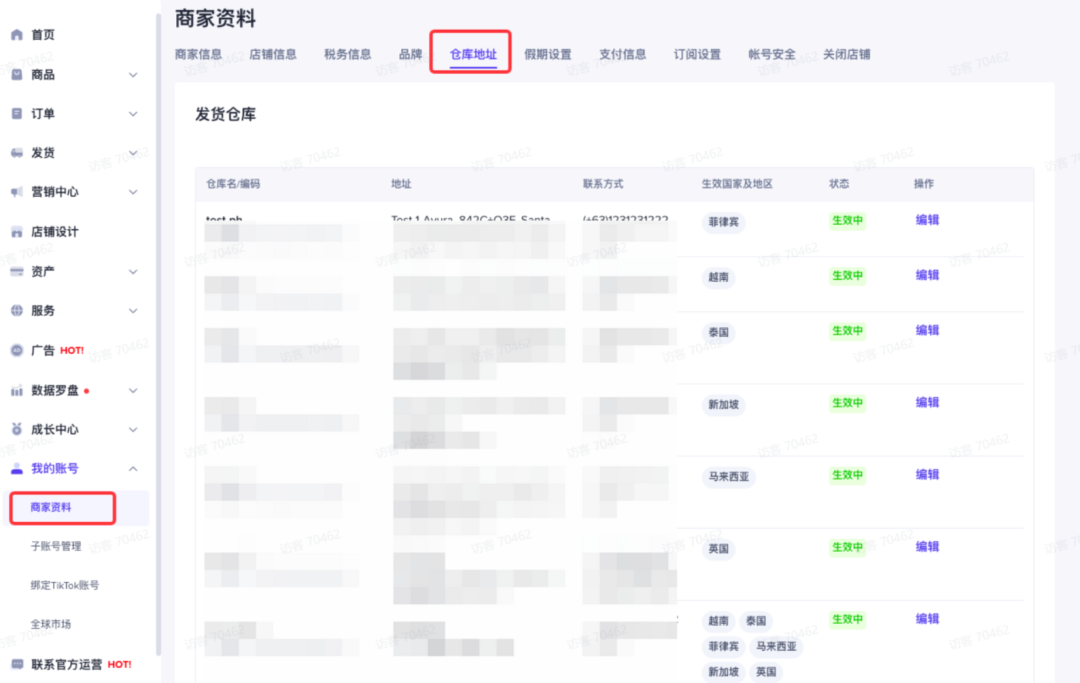Expand the 商品 sidebar section
The height and width of the screenshot is (683, 1080).
click(133, 73)
